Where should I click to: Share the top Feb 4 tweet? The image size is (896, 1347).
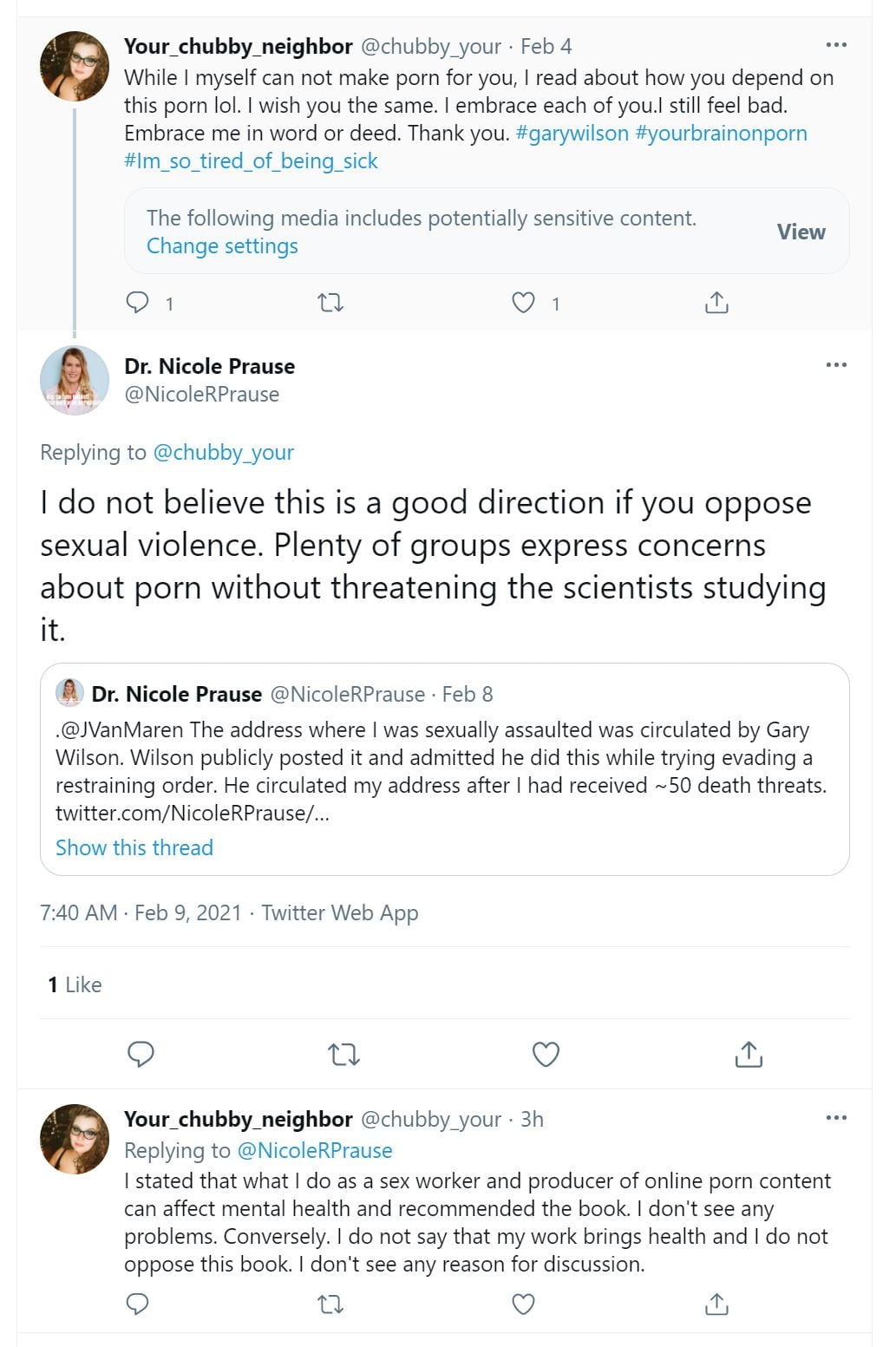(716, 303)
